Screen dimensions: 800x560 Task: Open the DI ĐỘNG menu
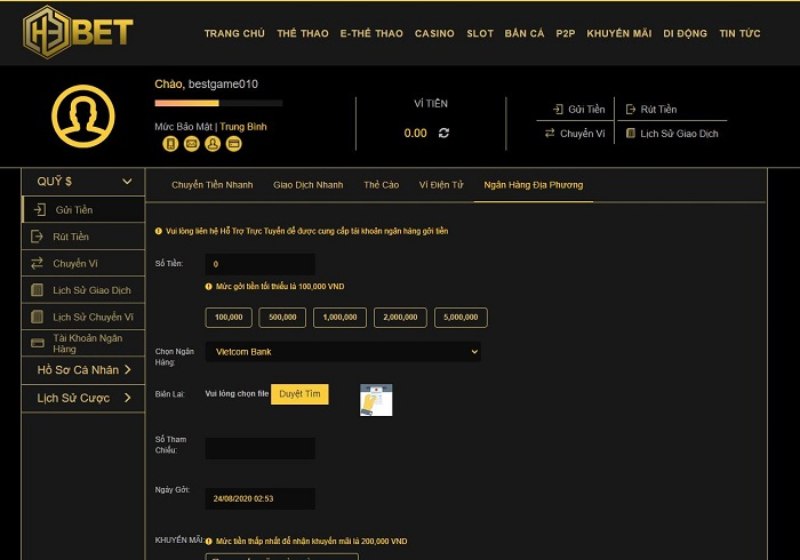point(685,34)
